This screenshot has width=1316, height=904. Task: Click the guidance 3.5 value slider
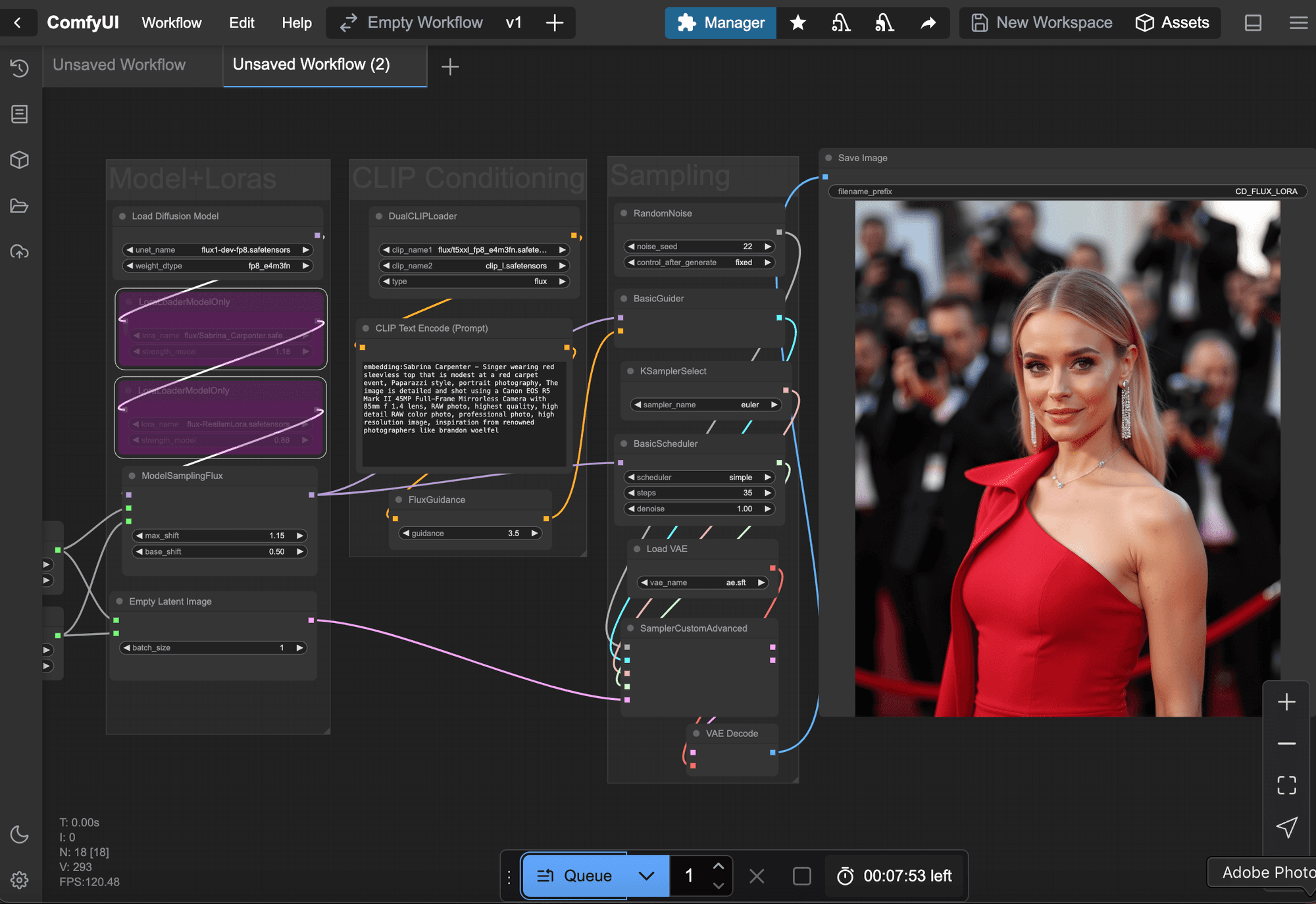[x=470, y=534]
